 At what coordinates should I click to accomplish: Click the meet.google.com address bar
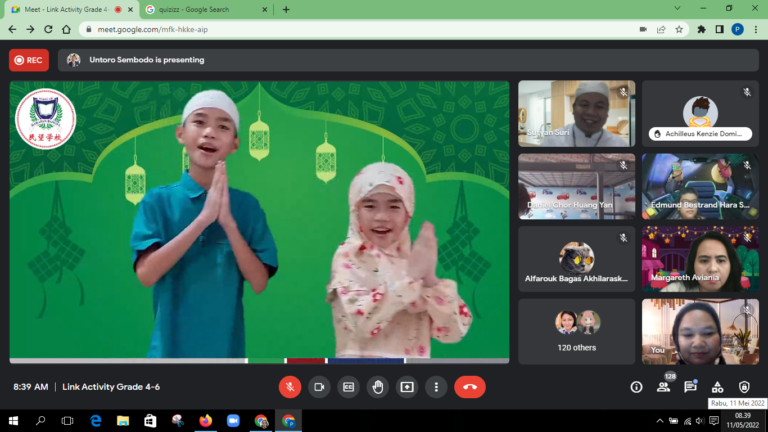350,29
